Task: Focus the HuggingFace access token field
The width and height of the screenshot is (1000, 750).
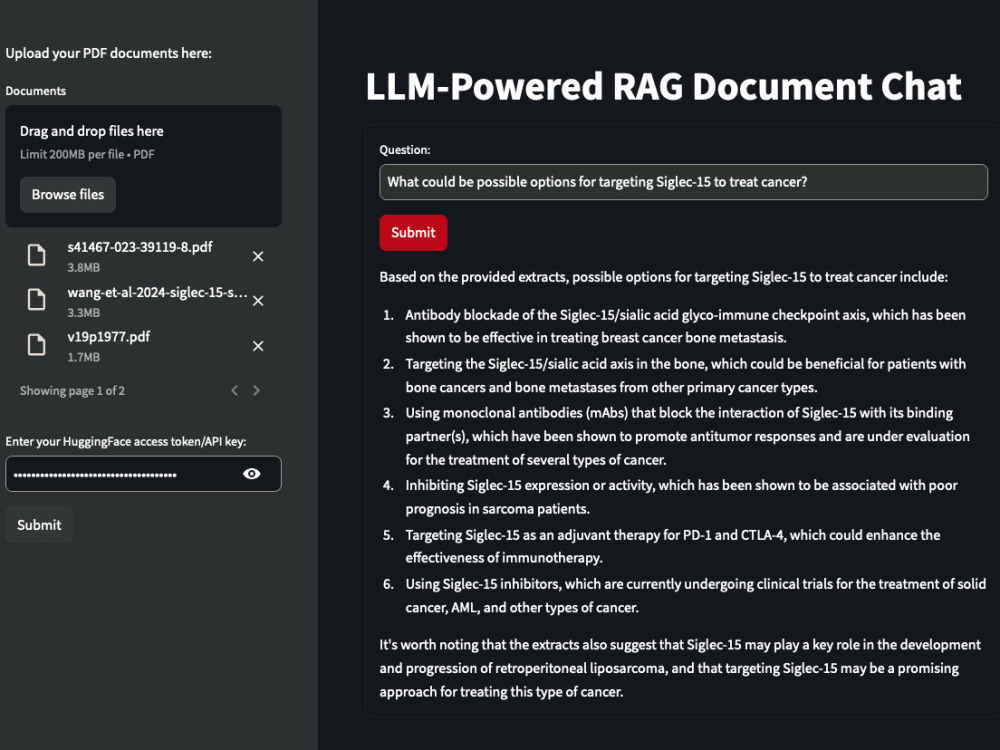Action: tap(143, 474)
